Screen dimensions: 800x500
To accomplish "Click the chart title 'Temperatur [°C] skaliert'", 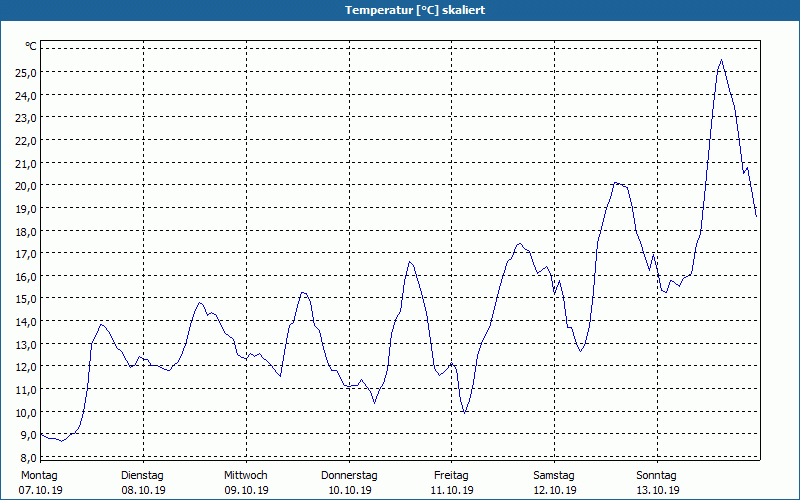I will point(415,10).
